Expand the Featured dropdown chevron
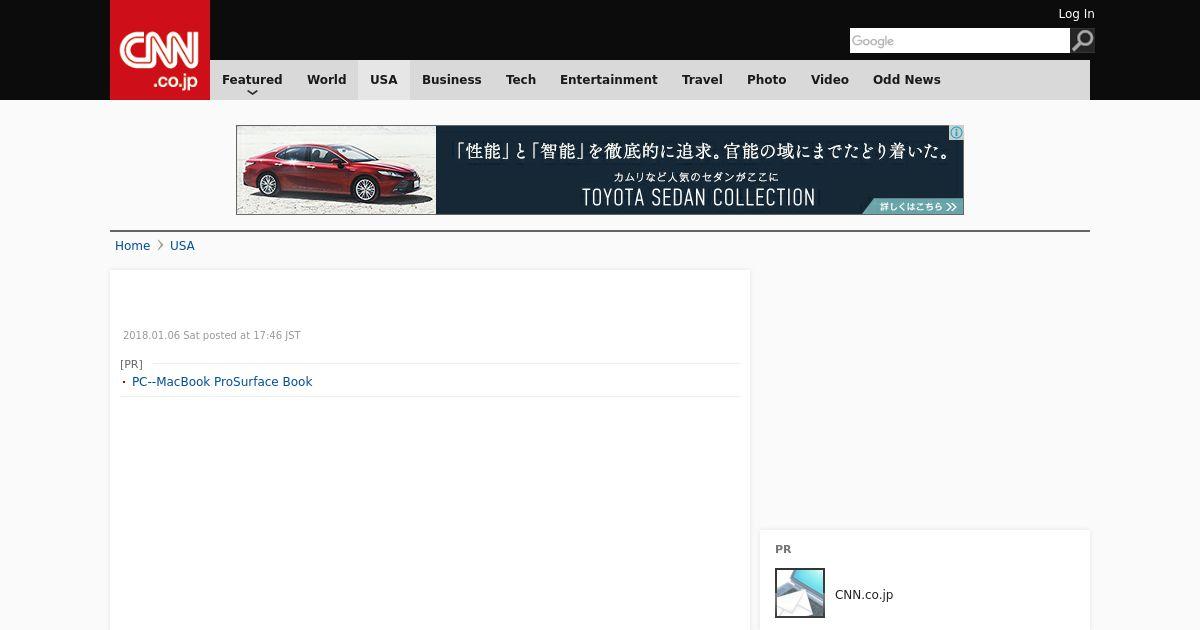This screenshot has width=1200, height=630. coord(252,92)
